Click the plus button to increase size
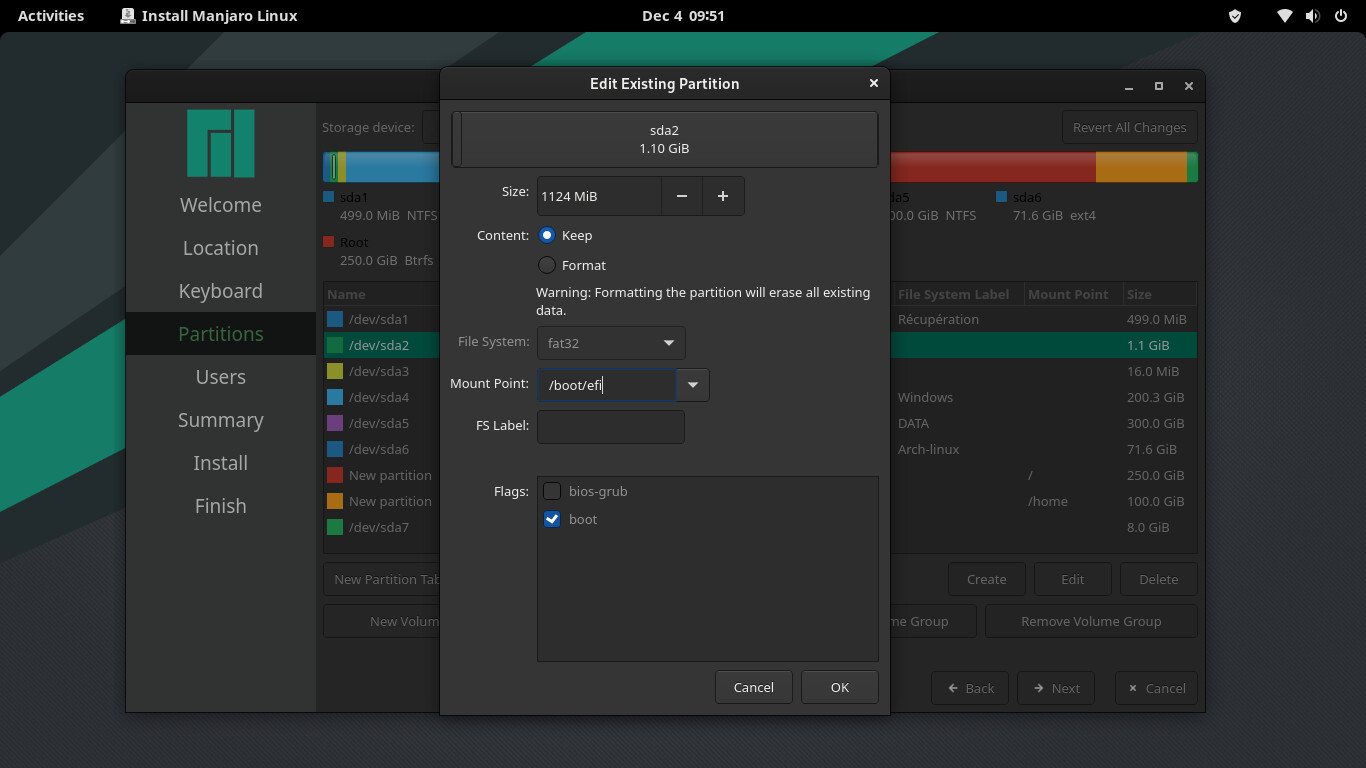Screen dimensions: 1366x768 (723, 196)
